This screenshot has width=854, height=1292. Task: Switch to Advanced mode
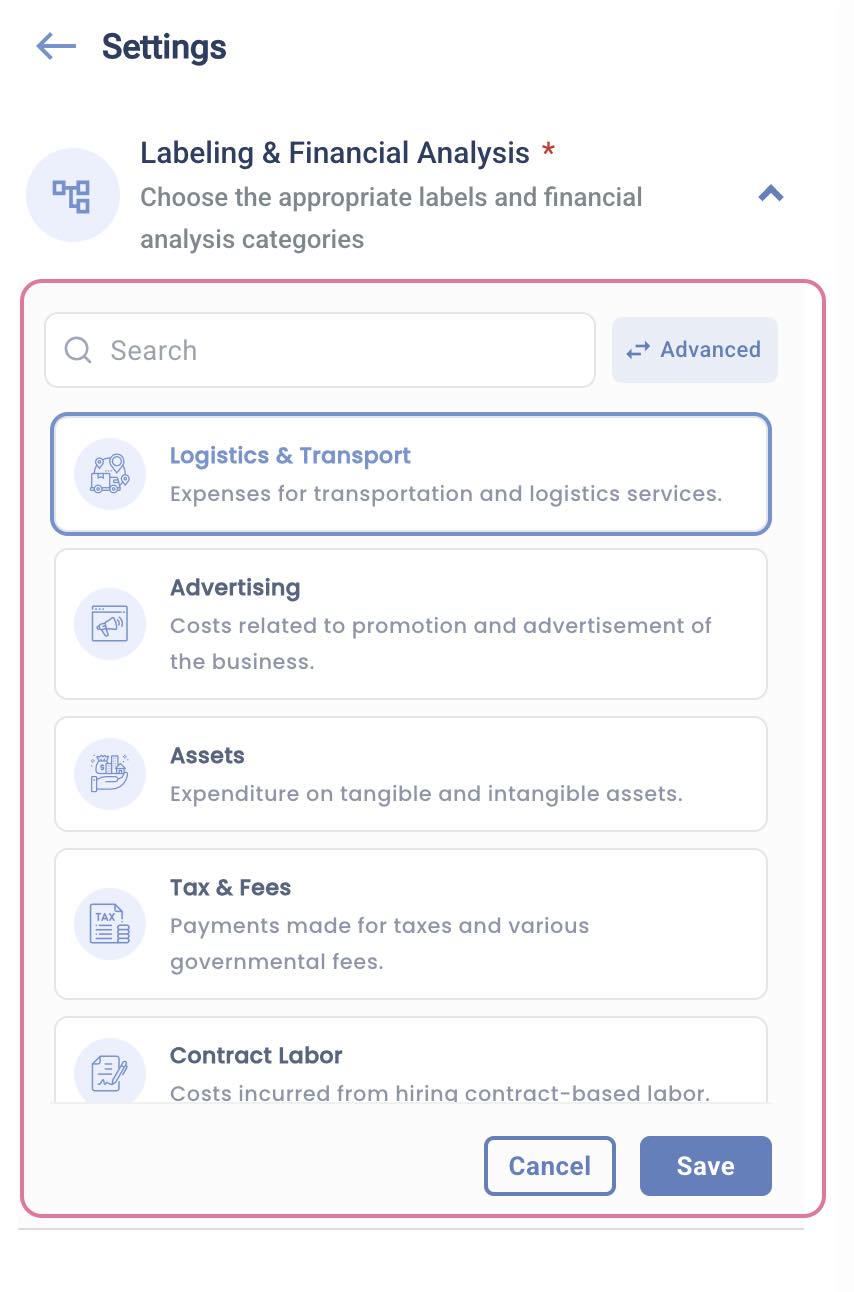pyautogui.click(x=694, y=350)
